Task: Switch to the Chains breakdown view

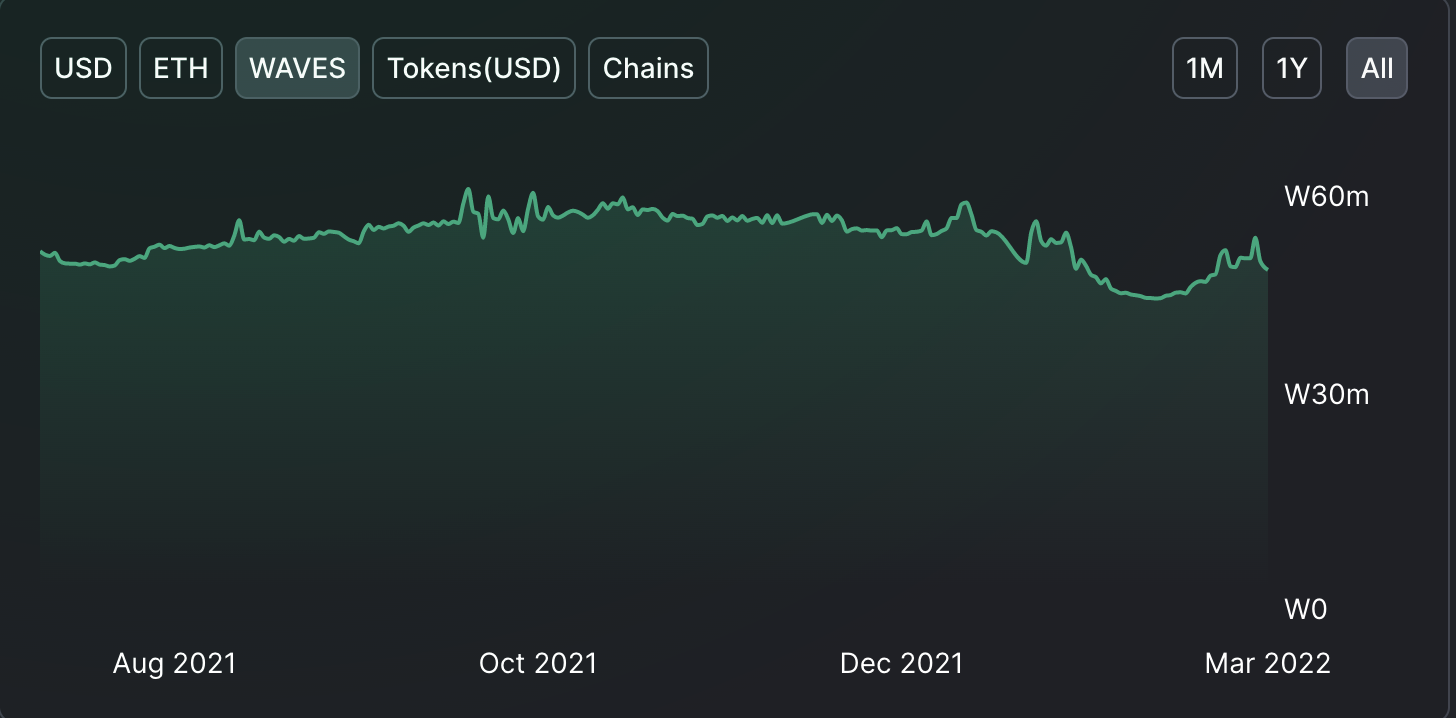Action: [648, 68]
